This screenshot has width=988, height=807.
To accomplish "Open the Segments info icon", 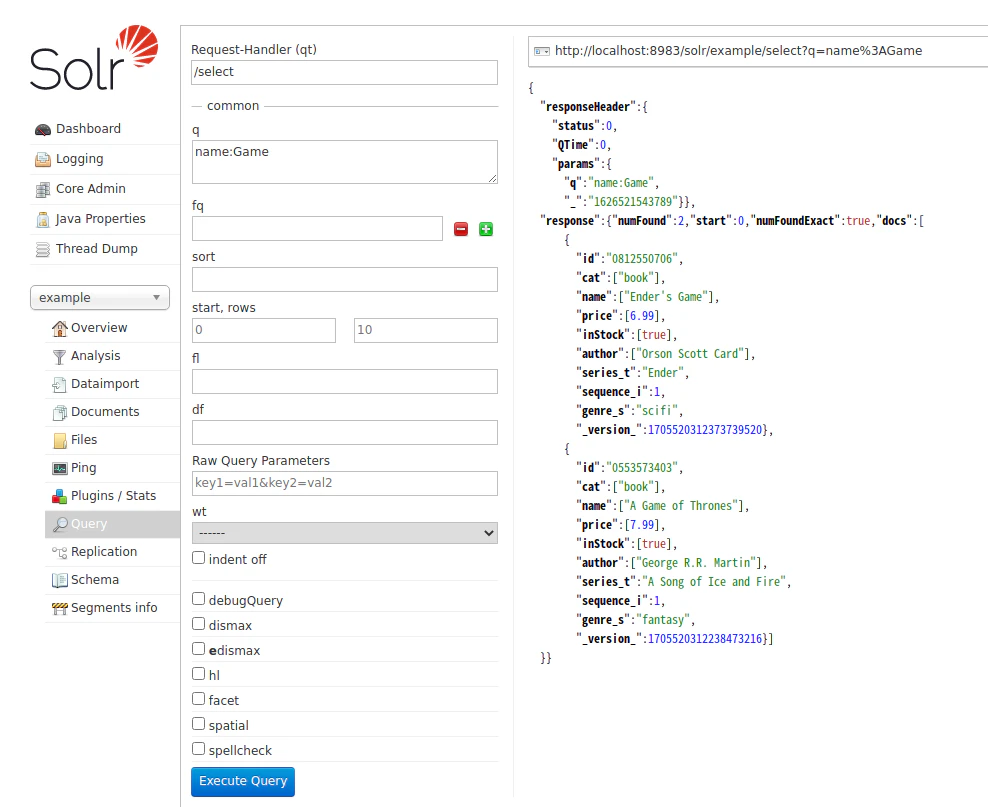I will [x=60, y=608].
